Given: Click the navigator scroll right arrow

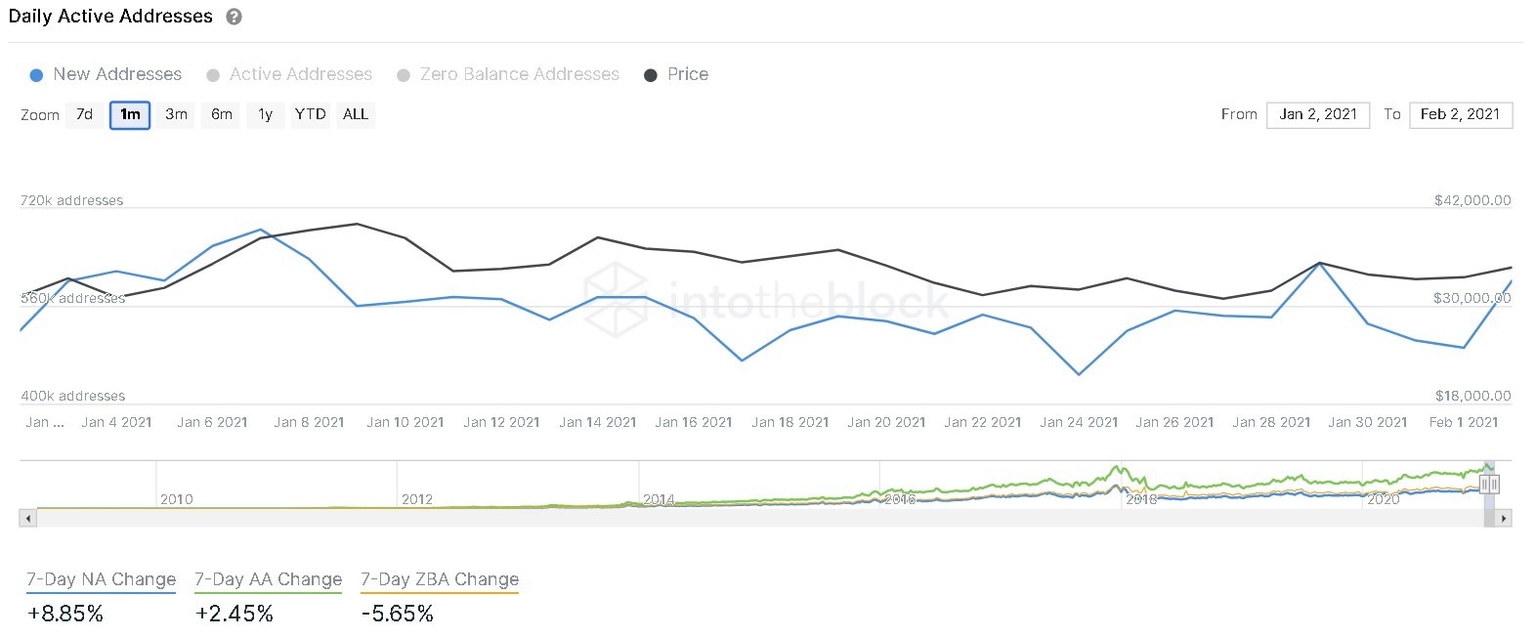Looking at the screenshot, I should point(1504,518).
